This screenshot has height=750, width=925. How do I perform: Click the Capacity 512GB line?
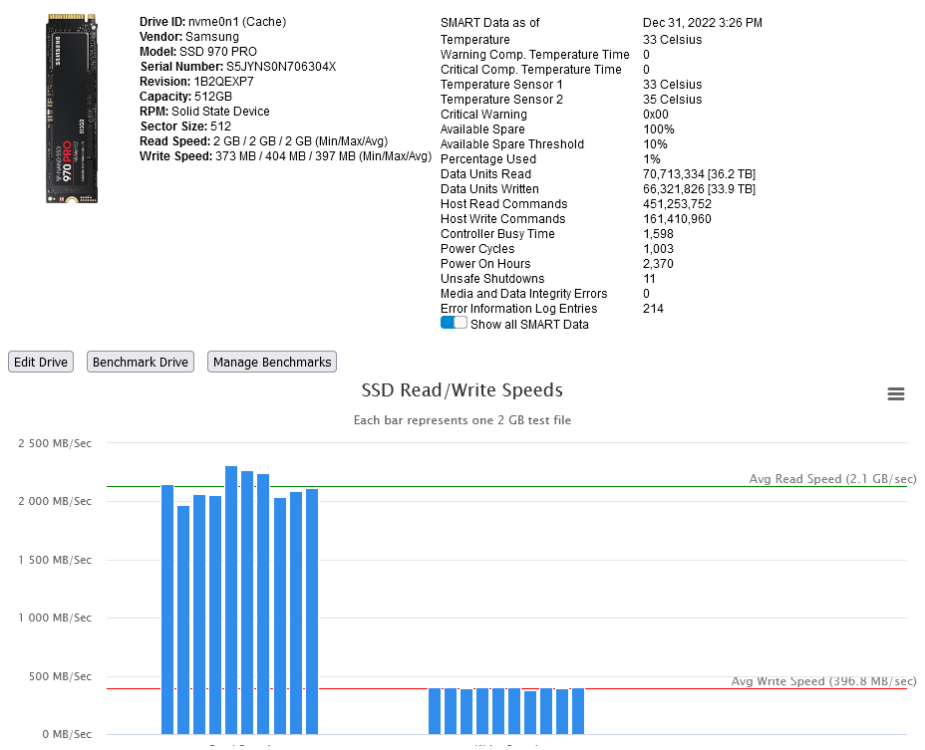point(186,96)
